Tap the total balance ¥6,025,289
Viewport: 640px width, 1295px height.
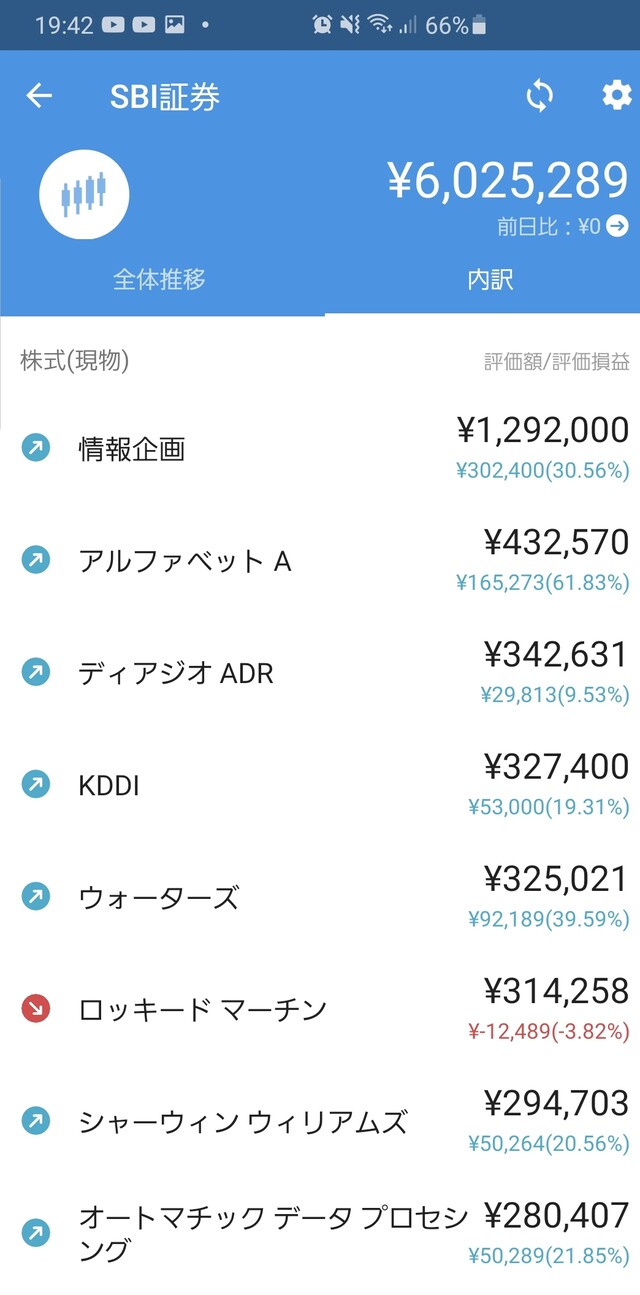(x=508, y=181)
